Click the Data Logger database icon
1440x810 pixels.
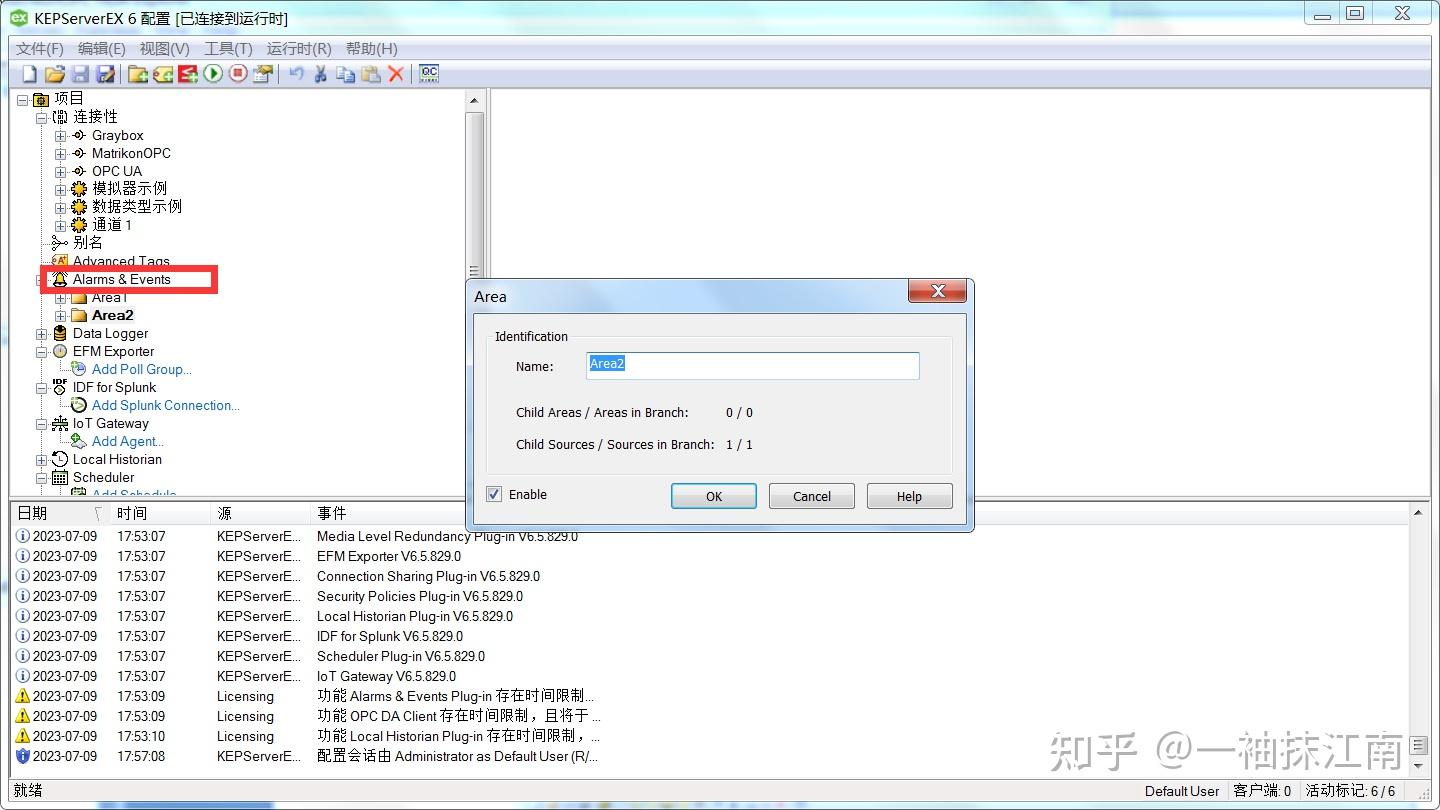click(x=60, y=333)
